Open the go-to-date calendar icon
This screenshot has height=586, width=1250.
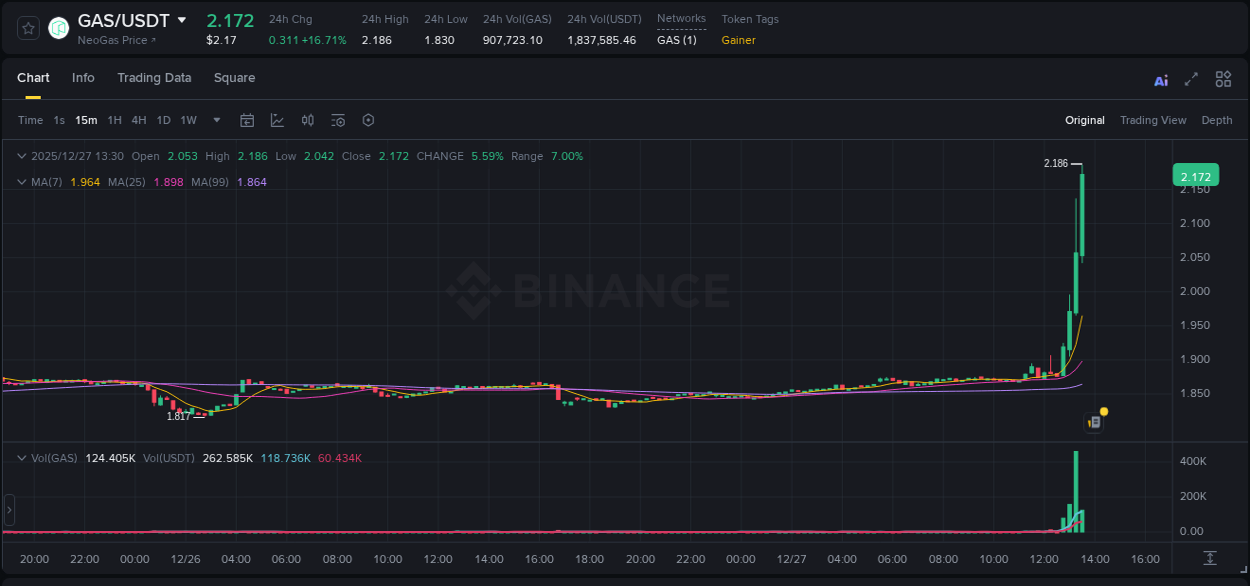point(247,120)
